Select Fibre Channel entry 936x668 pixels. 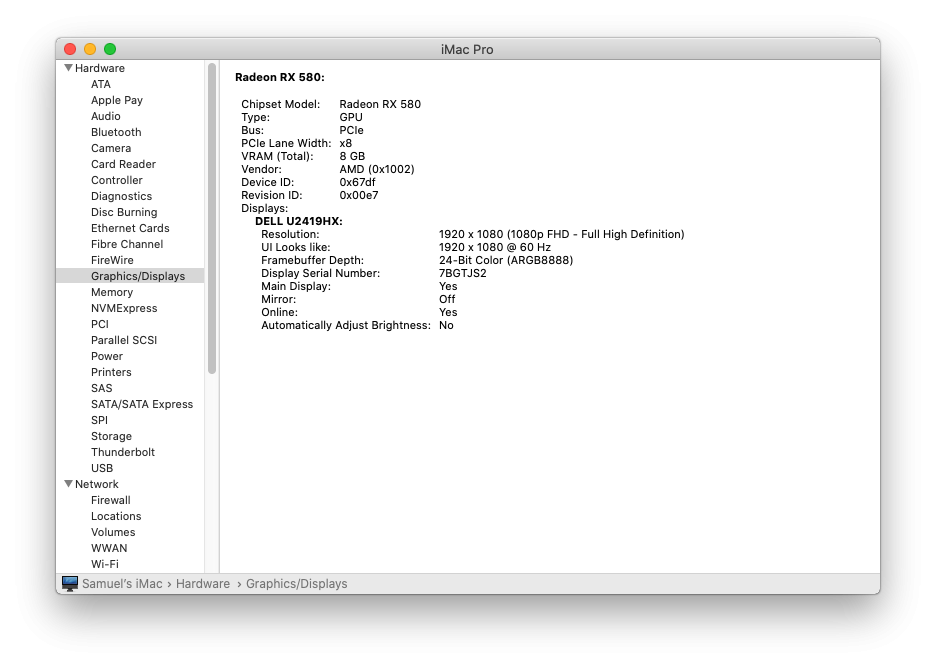[127, 244]
